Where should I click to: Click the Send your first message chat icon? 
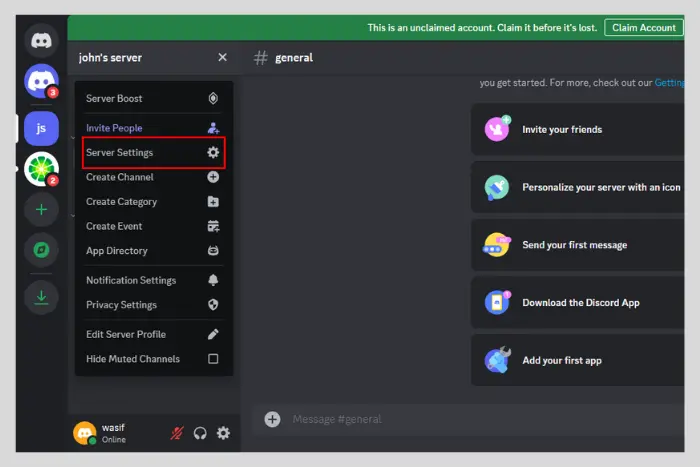[x=496, y=245]
